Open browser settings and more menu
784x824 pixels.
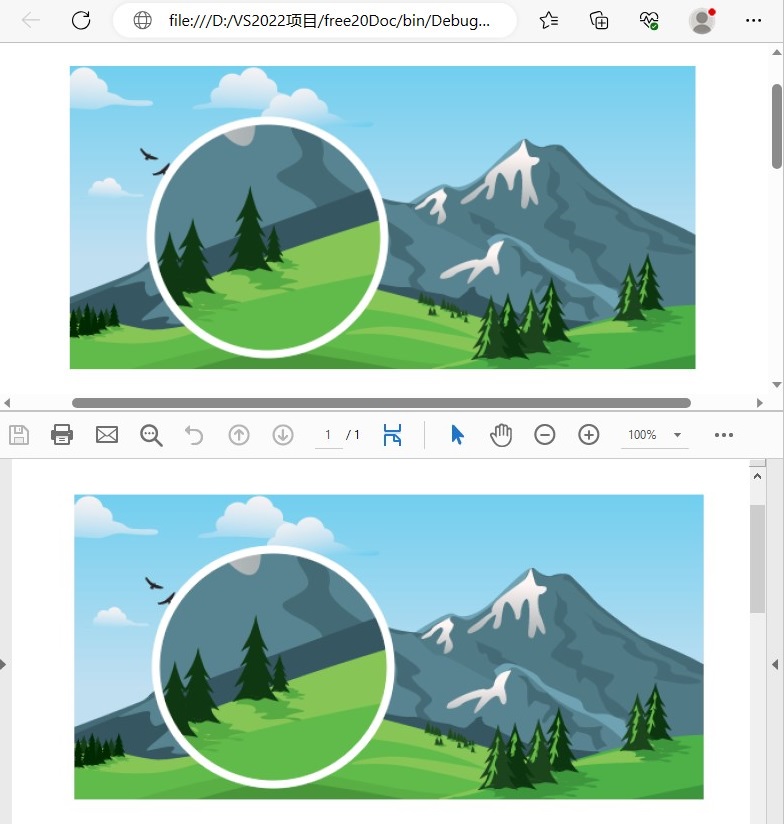pyautogui.click(x=753, y=20)
